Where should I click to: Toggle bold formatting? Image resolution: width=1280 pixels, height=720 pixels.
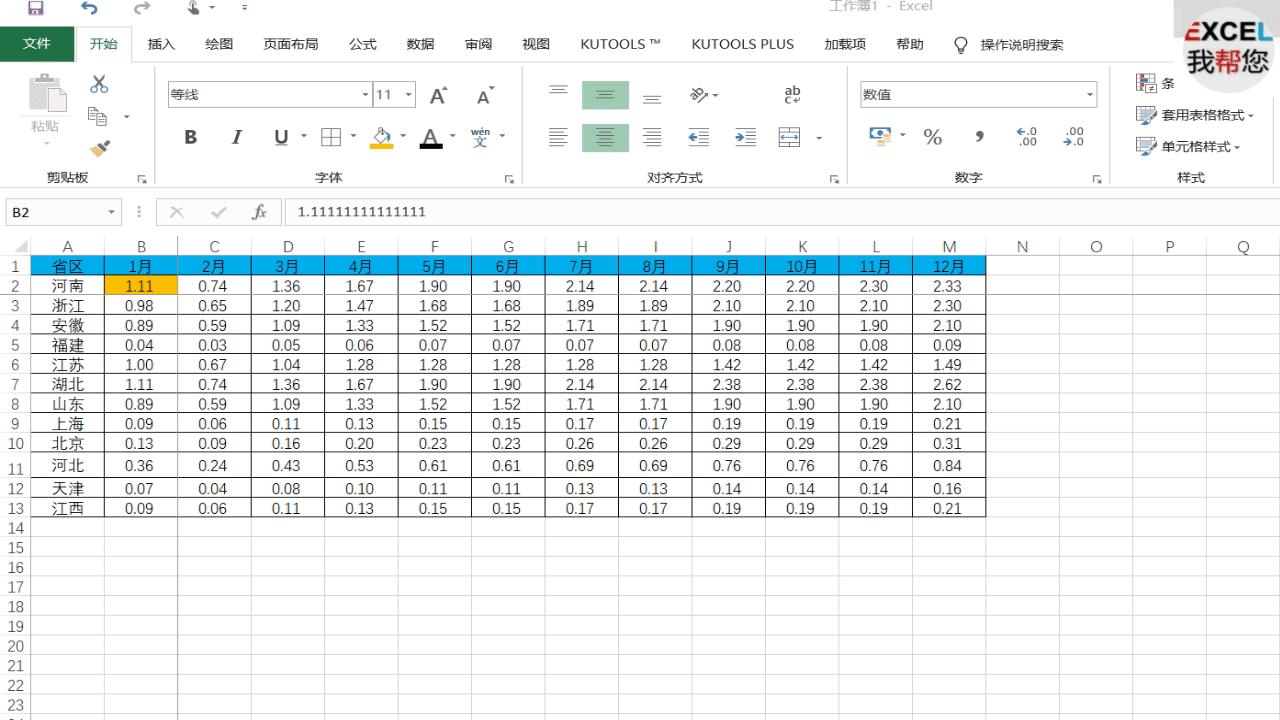190,137
